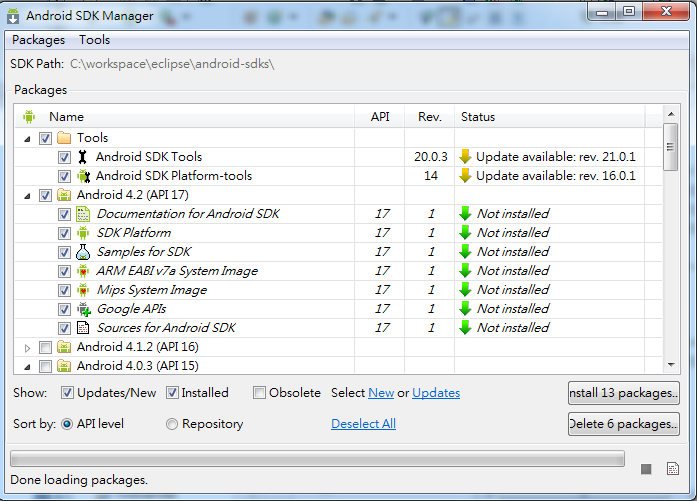Screen dimensions: 697x501
Task: Click the green download arrow for Documentation row
Action: click(465, 214)
